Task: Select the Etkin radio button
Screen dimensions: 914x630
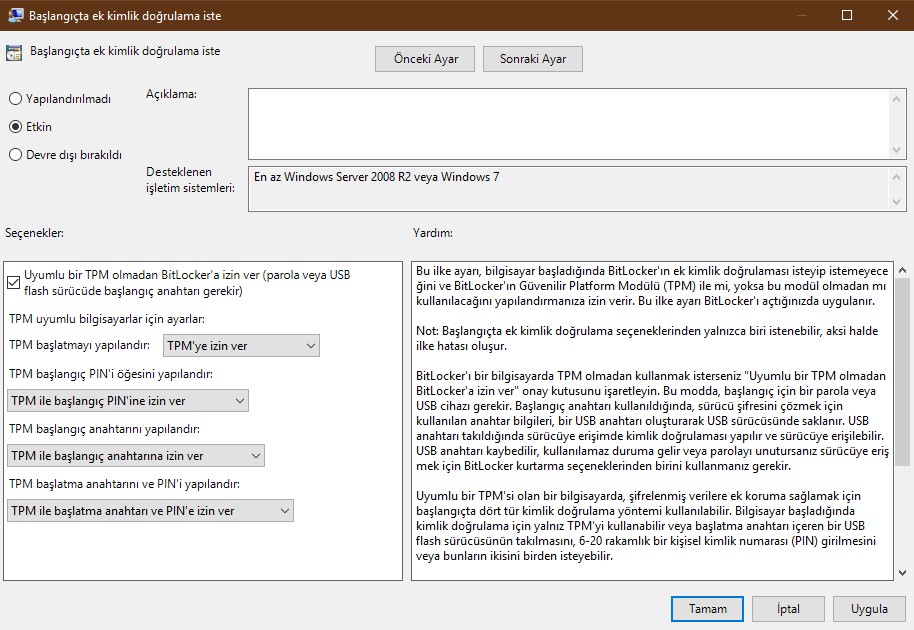Action: tap(15, 127)
